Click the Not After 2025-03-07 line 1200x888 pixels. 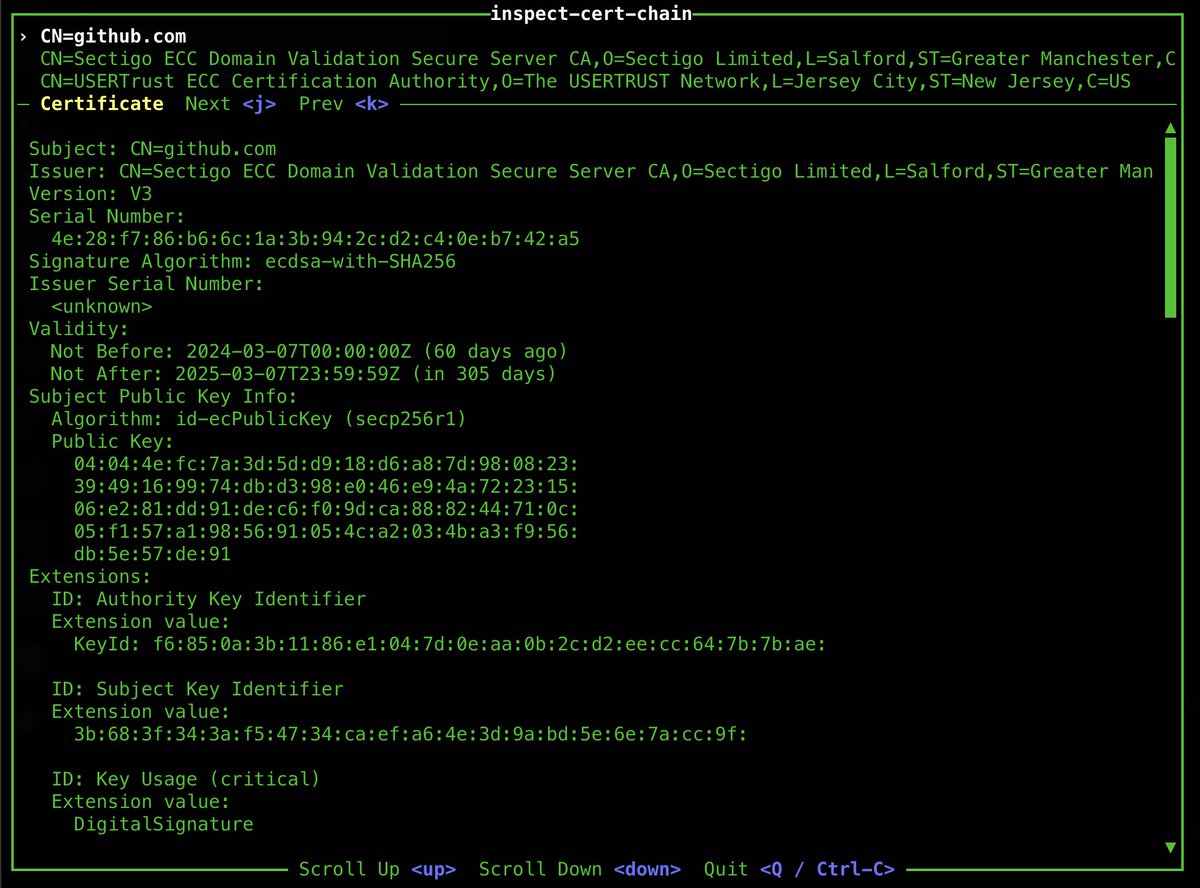click(304, 374)
